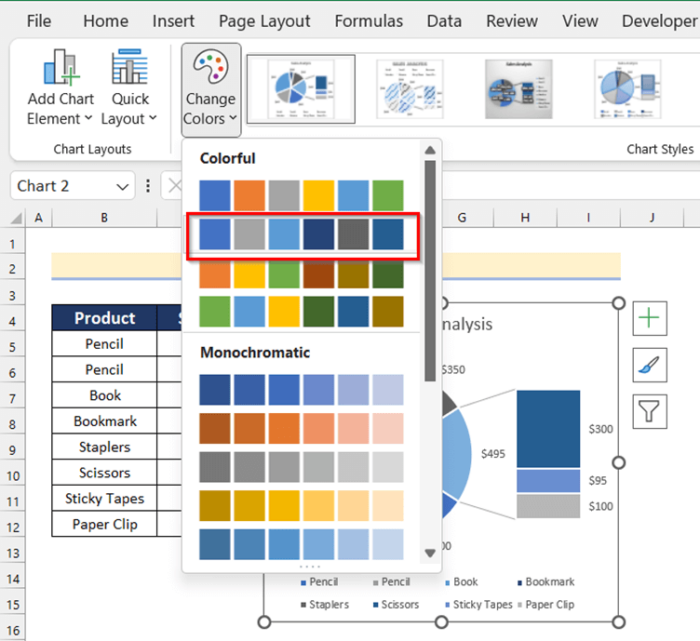Switch to the Data tab
700x641 pixels.
click(x=444, y=21)
